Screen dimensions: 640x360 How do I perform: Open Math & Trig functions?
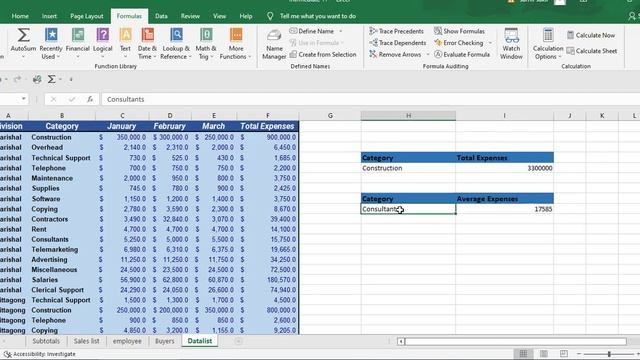point(206,44)
